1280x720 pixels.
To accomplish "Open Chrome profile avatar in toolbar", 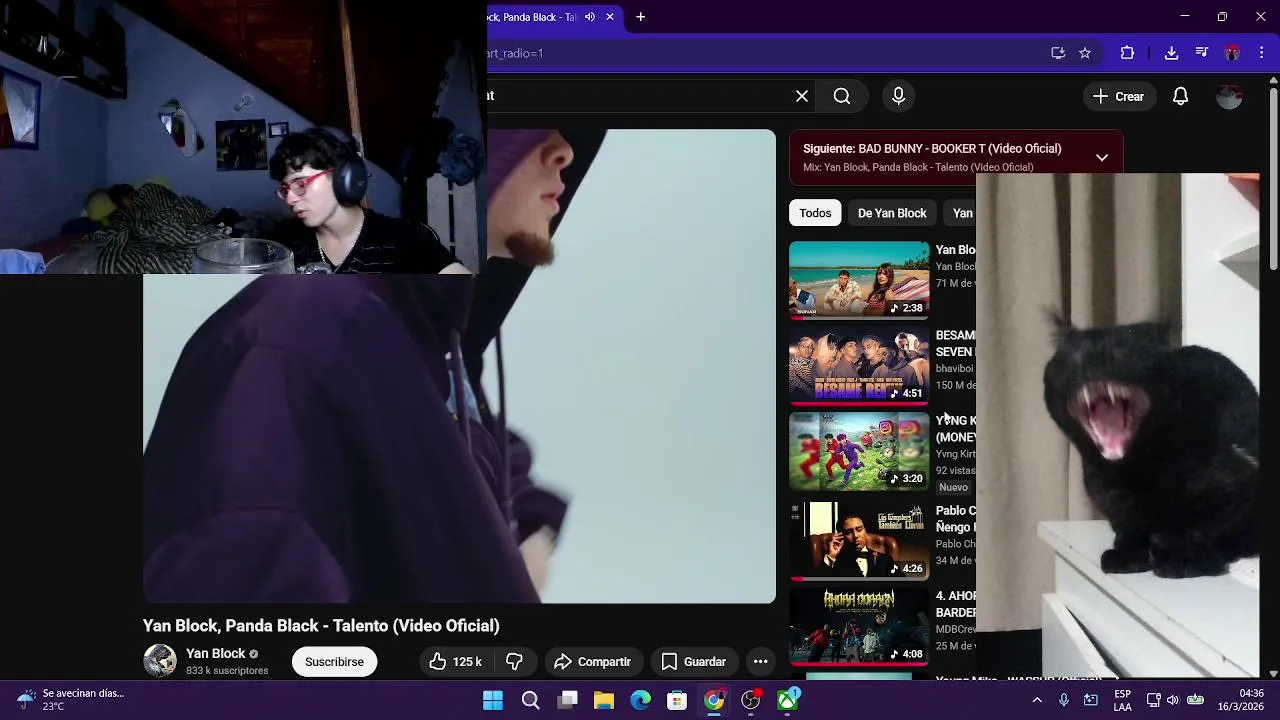I will coord(1232,53).
